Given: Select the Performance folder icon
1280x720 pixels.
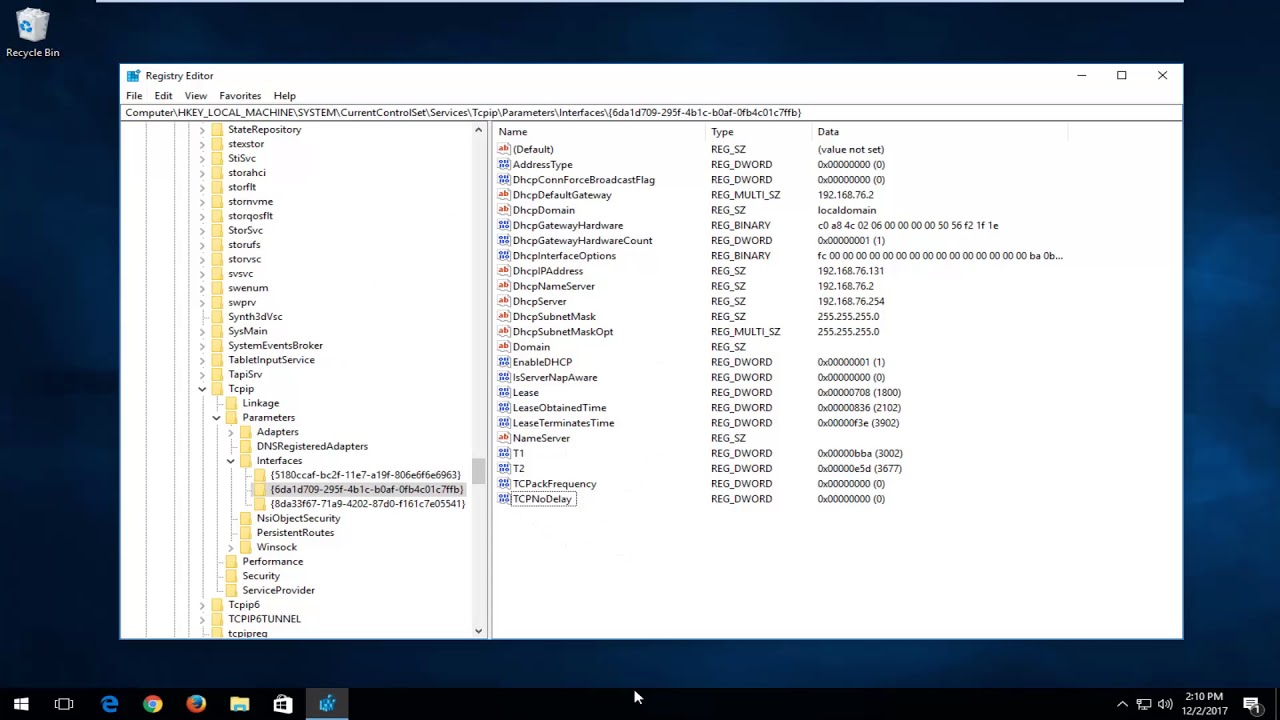Looking at the screenshot, I should (232, 562).
